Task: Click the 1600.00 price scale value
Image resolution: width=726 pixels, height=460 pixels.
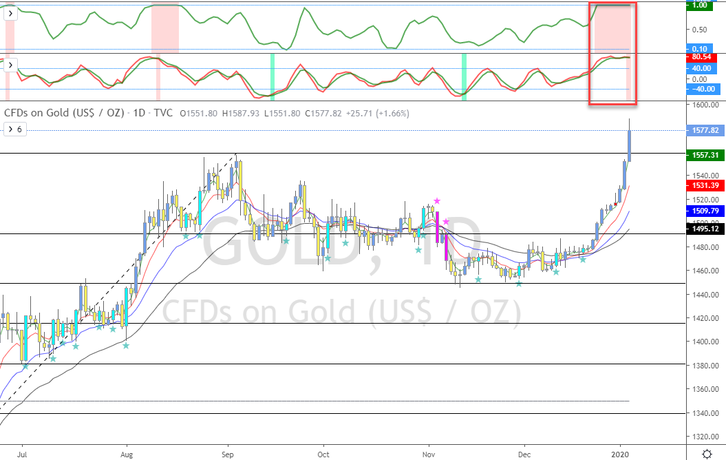Action: [x=706, y=105]
